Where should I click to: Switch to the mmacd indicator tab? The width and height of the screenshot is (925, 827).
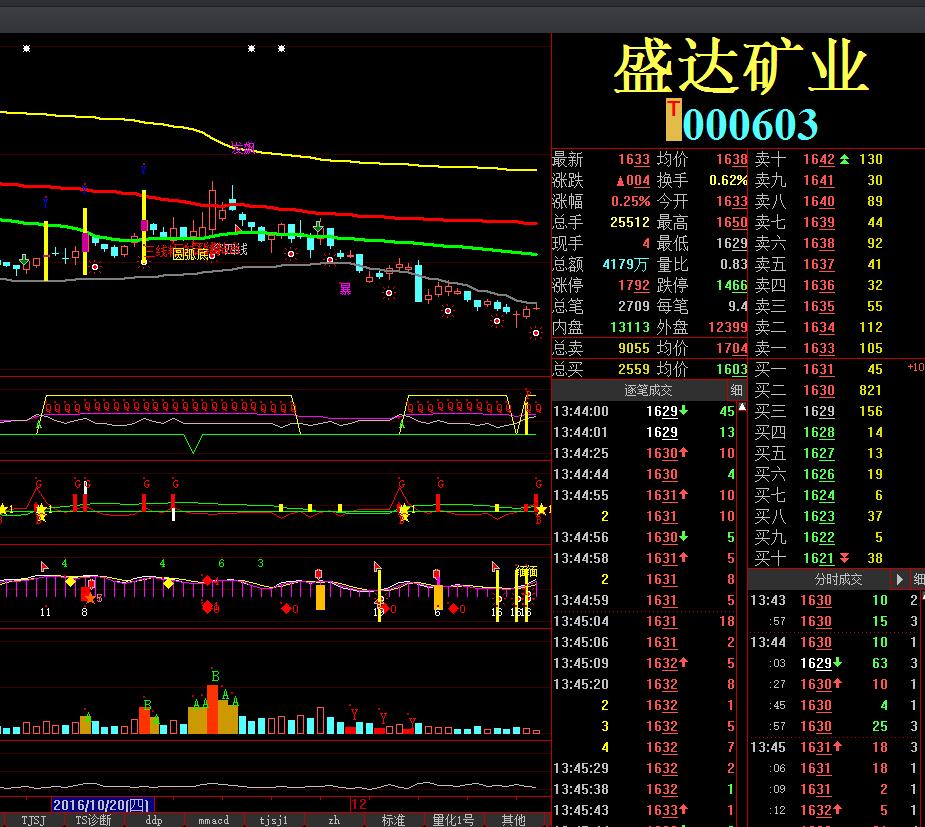pos(214,820)
